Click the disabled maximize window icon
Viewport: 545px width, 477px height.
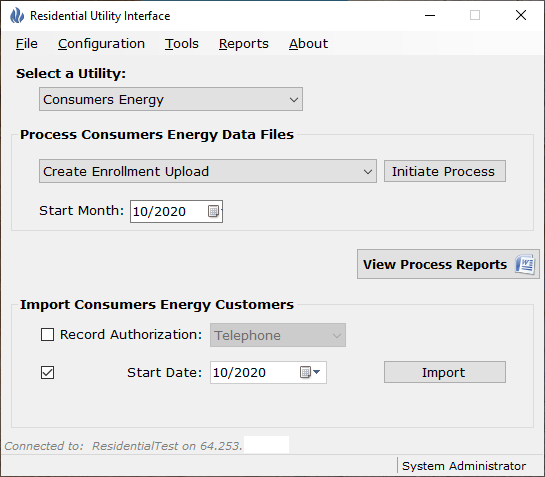475,15
